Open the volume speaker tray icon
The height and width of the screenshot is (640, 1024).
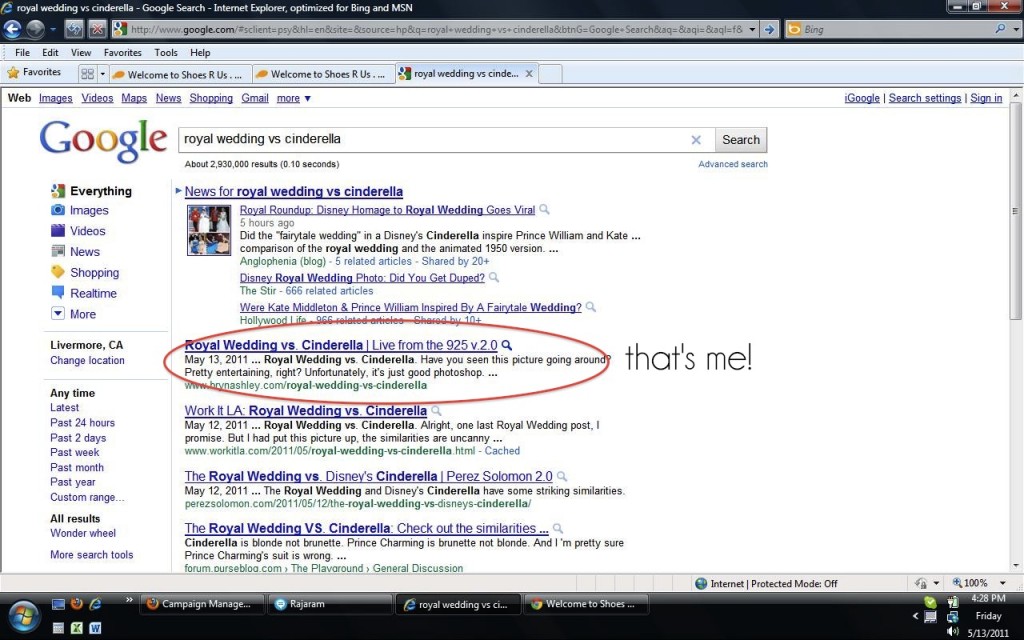click(953, 632)
